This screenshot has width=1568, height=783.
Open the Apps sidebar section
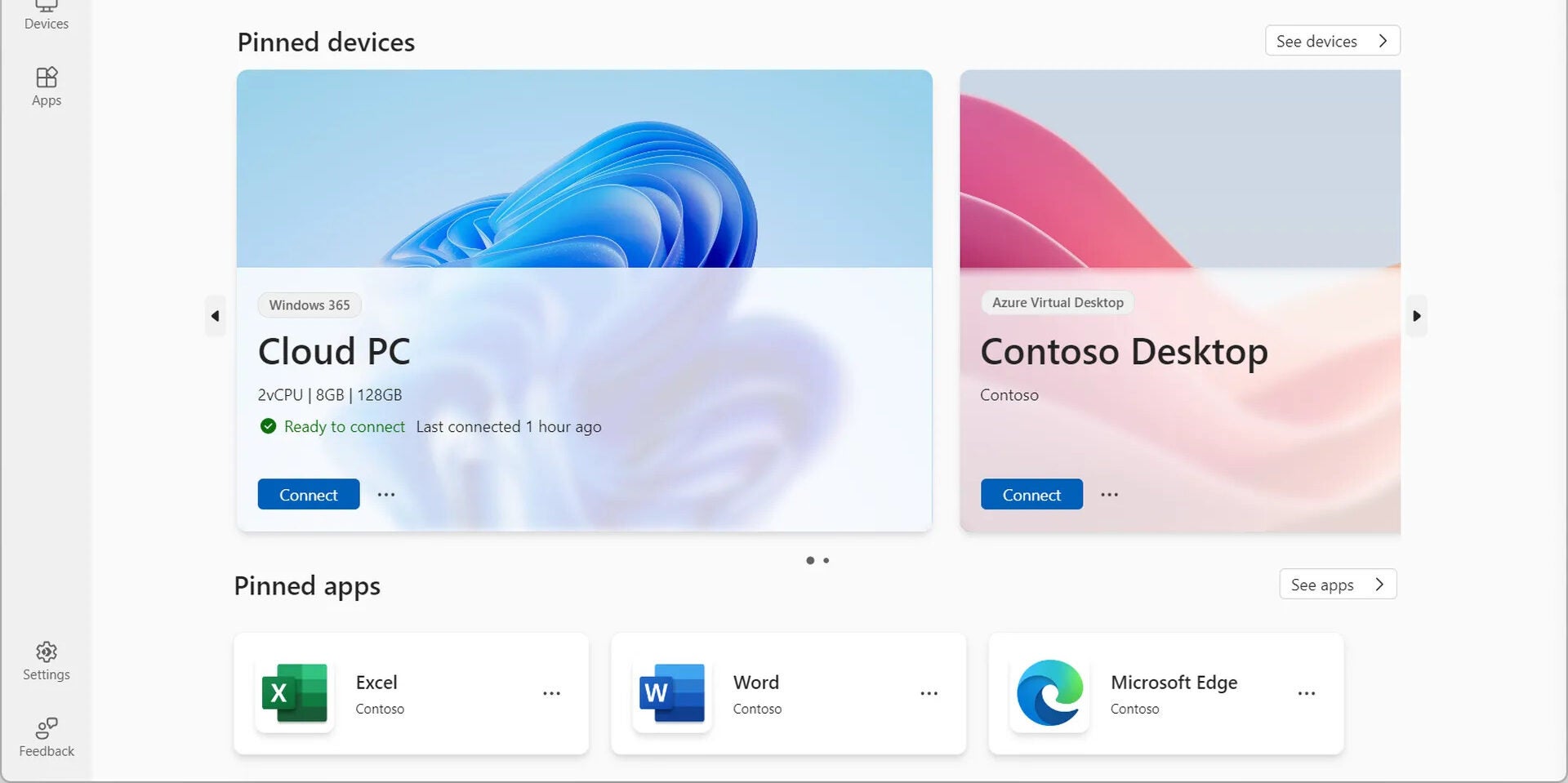pos(47,87)
